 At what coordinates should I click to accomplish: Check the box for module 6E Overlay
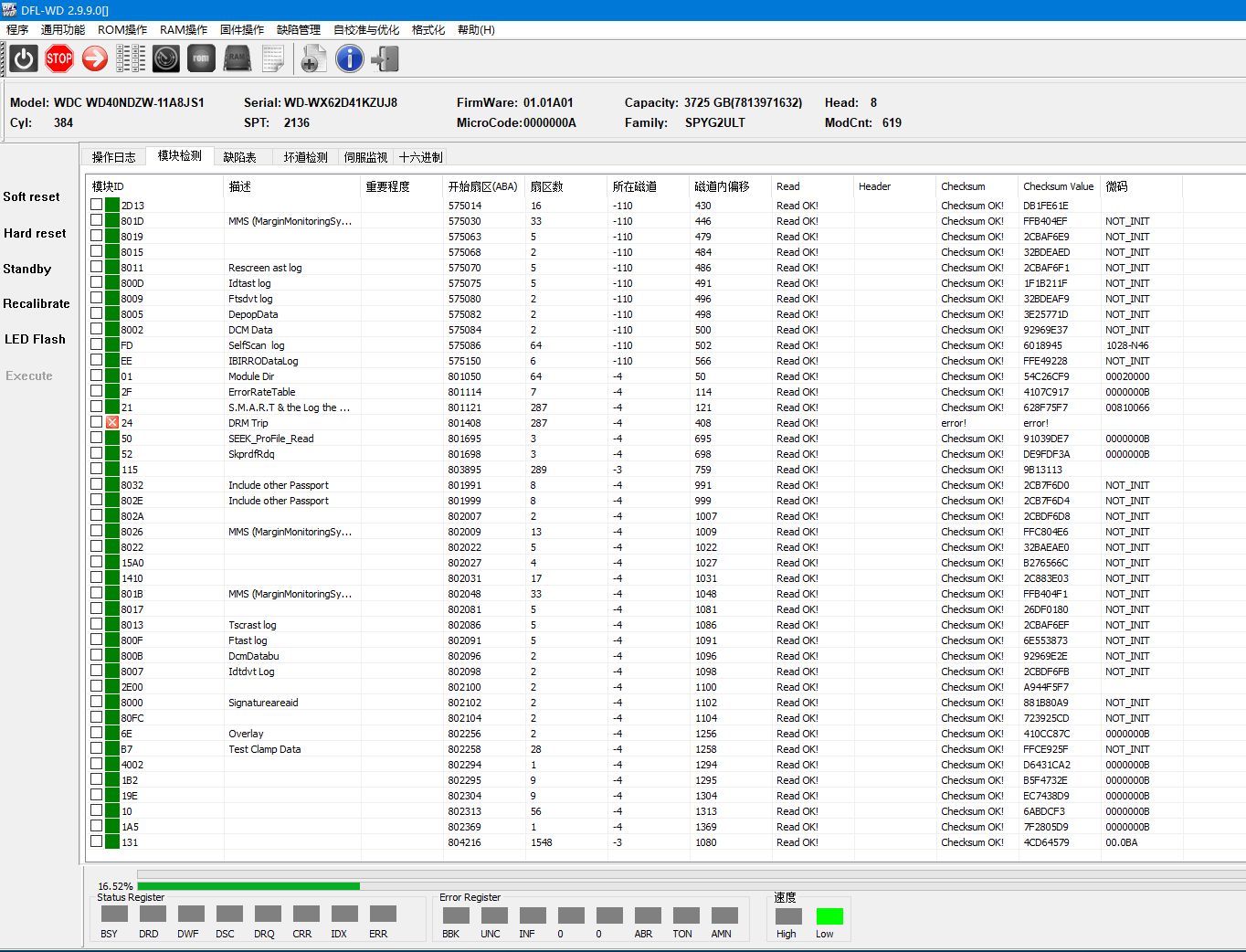point(97,733)
